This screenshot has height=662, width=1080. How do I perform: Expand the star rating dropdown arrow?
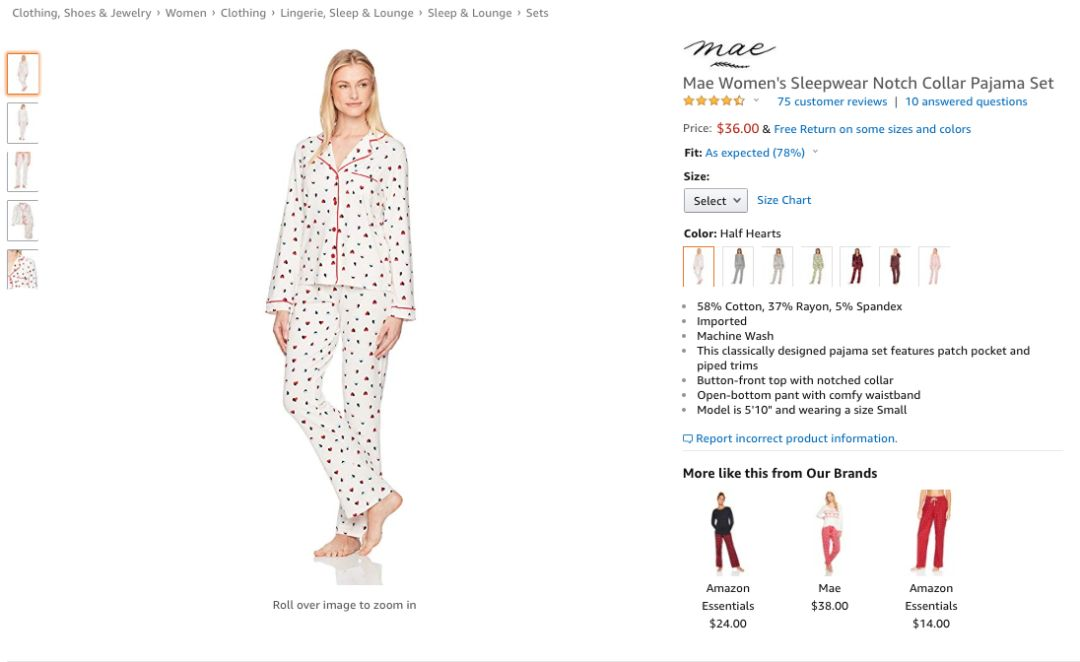pyautogui.click(x=756, y=101)
